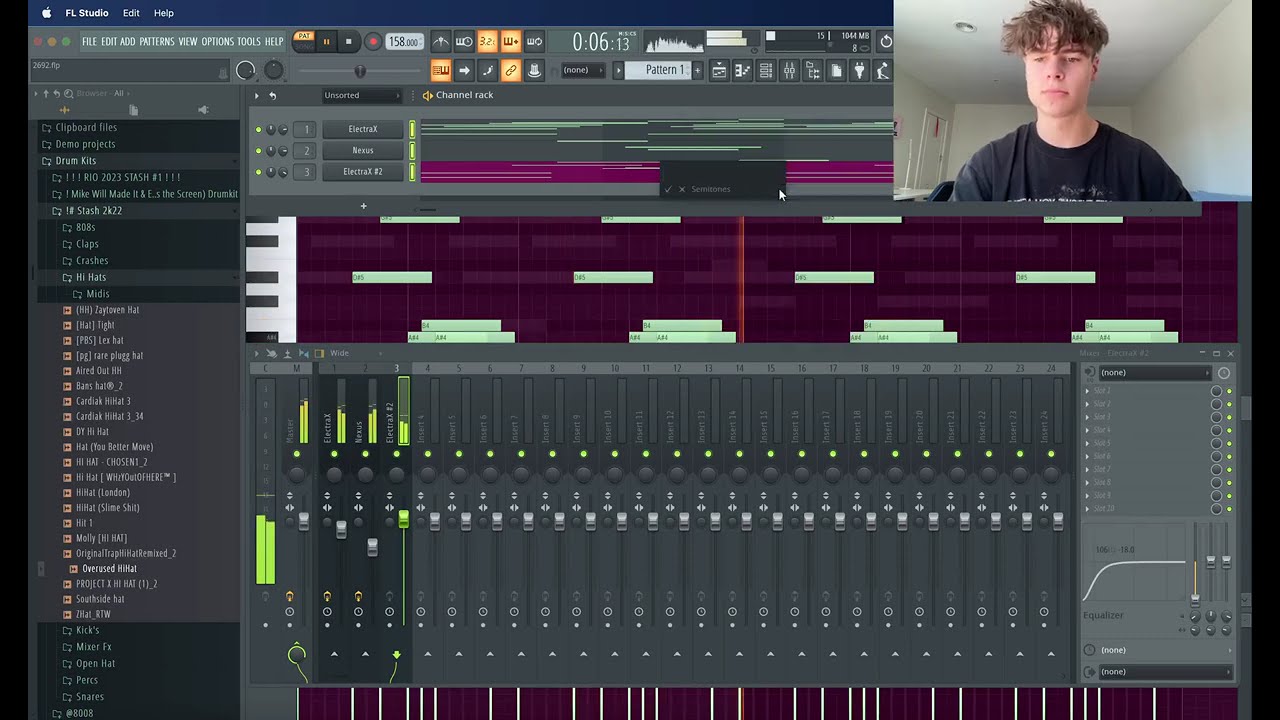Add new pattern with plus button
1280x720 pixels.
pyautogui.click(x=697, y=70)
